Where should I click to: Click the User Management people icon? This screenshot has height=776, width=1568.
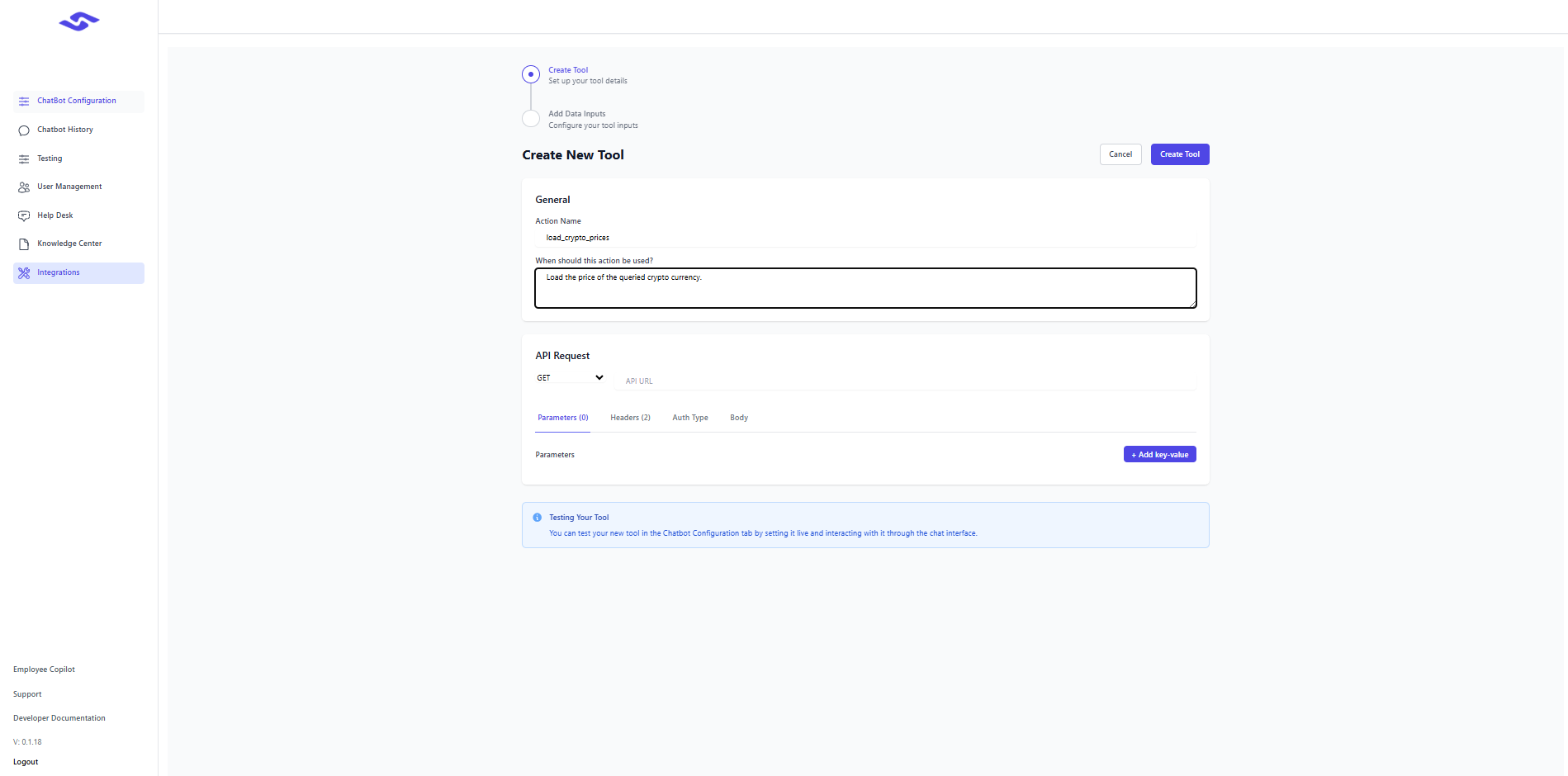point(24,187)
